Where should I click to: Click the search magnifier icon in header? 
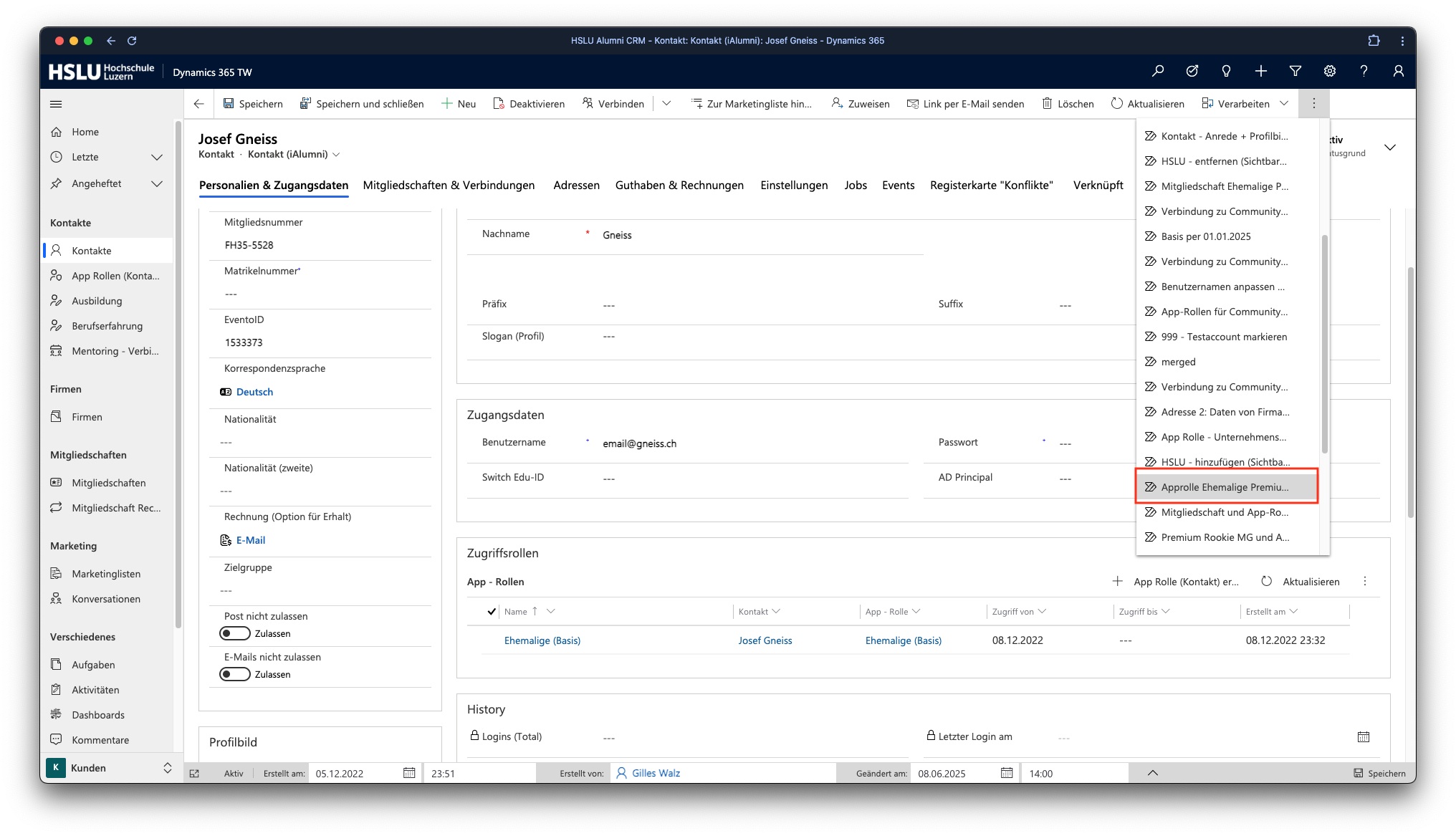point(1157,71)
